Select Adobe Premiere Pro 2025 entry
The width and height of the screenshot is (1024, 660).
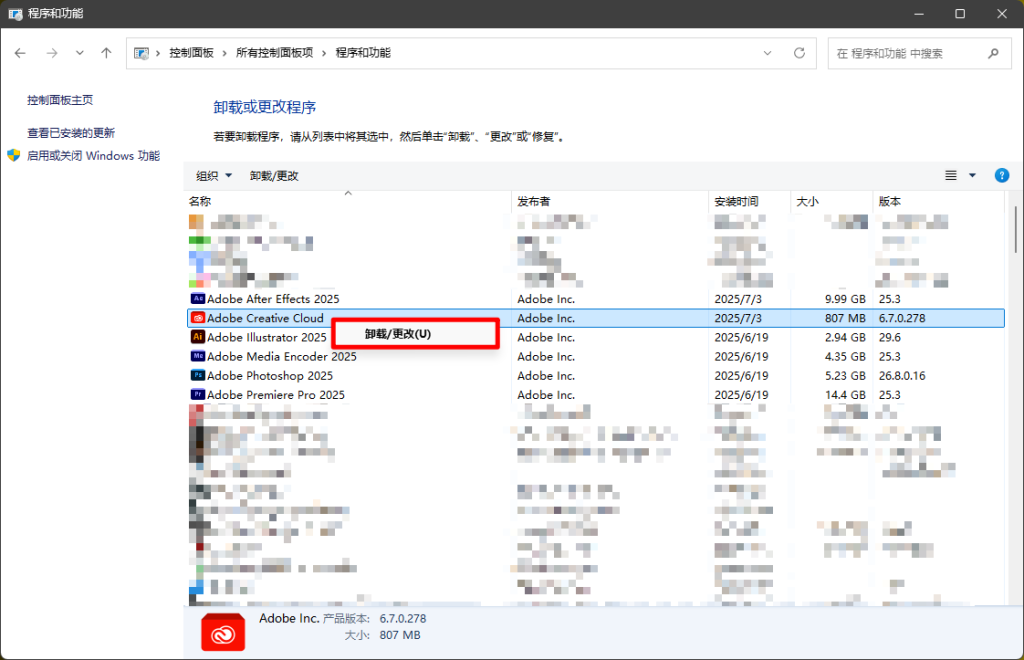276,395
